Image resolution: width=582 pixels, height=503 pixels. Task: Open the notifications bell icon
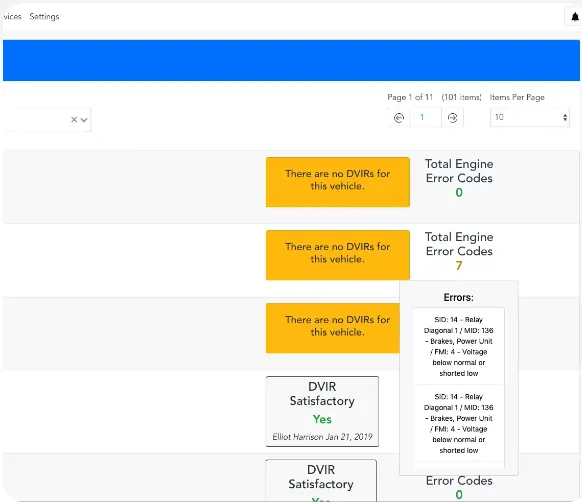click(x=575, y=17)
